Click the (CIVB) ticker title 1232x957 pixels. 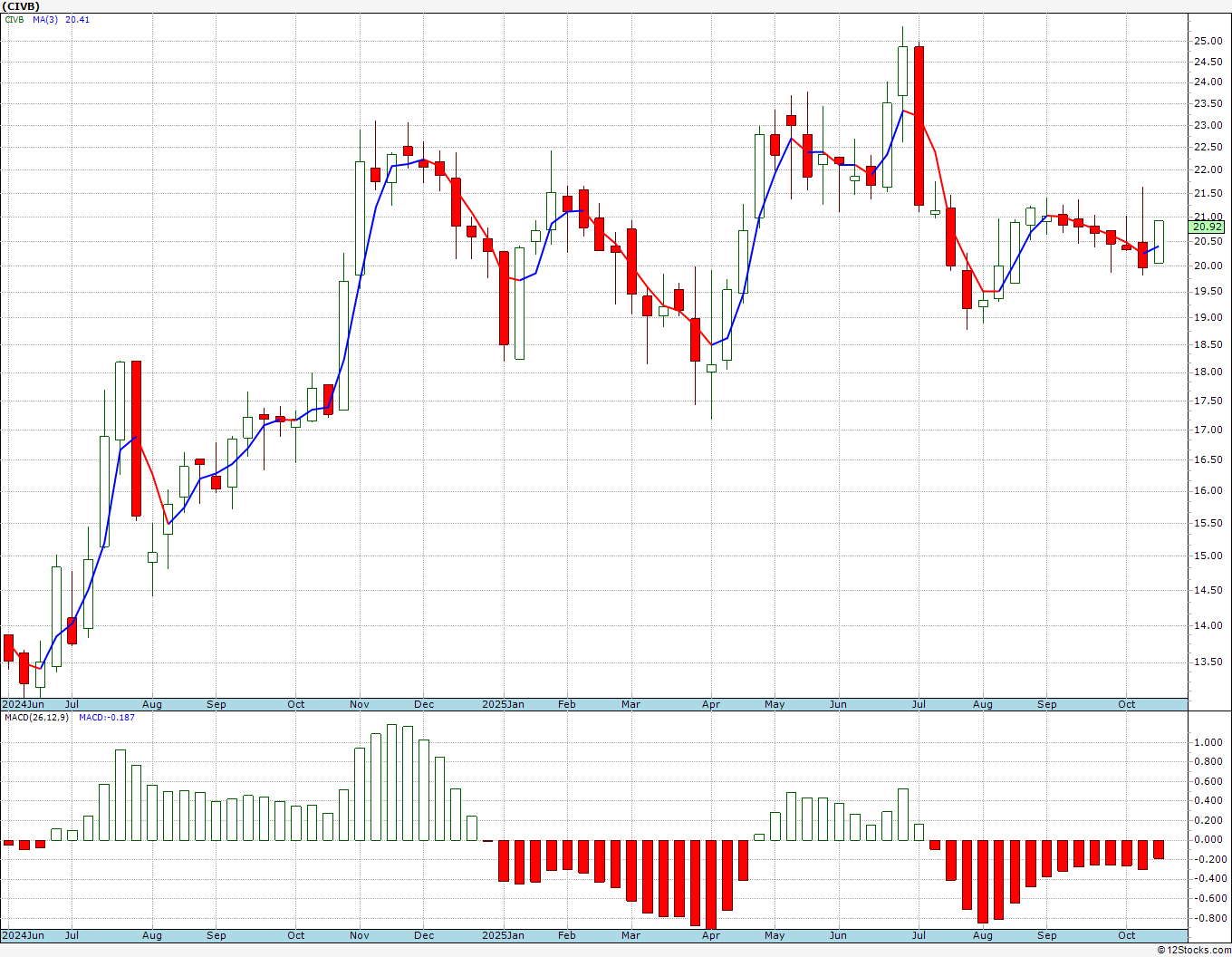21,6
